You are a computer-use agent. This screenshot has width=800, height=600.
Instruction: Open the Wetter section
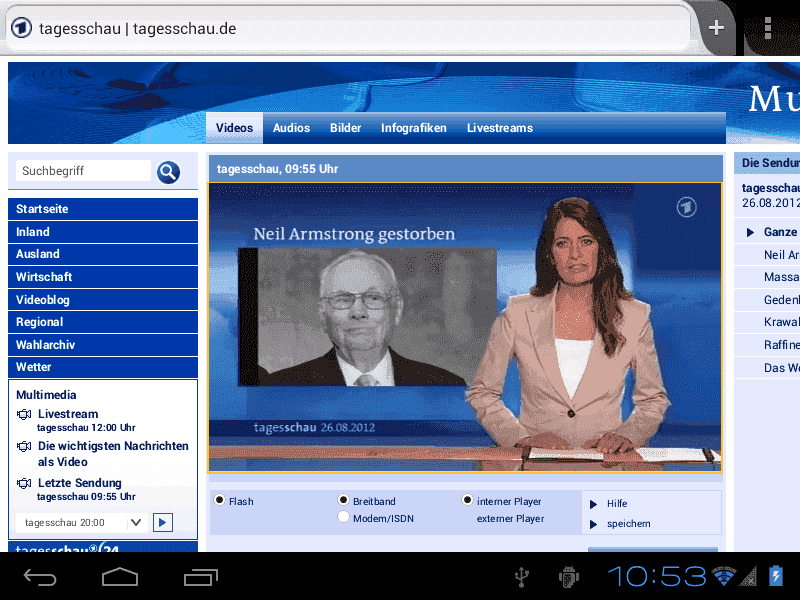pos(103,367)
